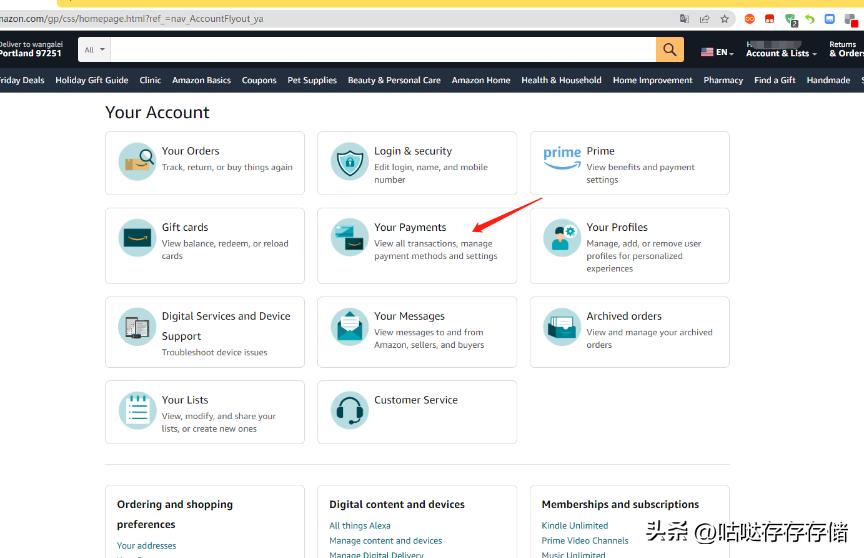Click the US flag language icon
The image size is (864, 558).
tap(707, 52)
